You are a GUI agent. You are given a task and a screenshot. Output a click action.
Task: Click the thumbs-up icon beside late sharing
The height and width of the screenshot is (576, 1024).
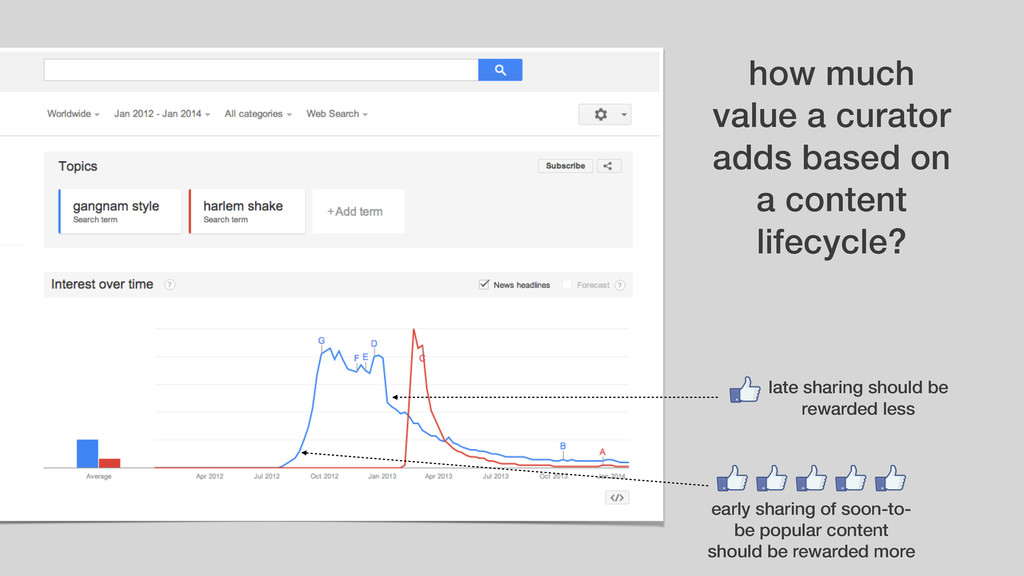[x=745, y=389]
